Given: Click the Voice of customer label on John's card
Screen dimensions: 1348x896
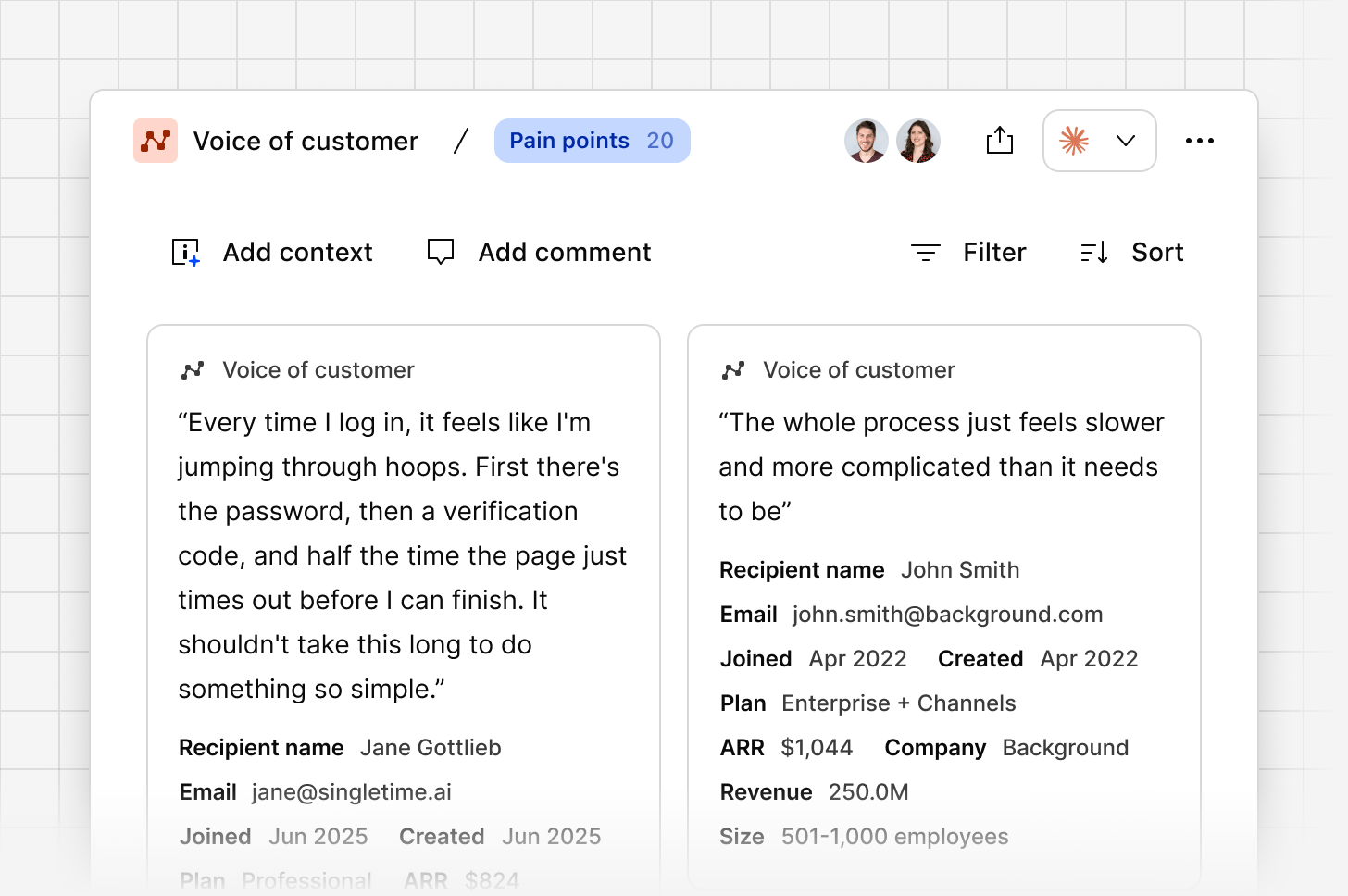Looking at the screenshot, I should [x=859, y=370].
